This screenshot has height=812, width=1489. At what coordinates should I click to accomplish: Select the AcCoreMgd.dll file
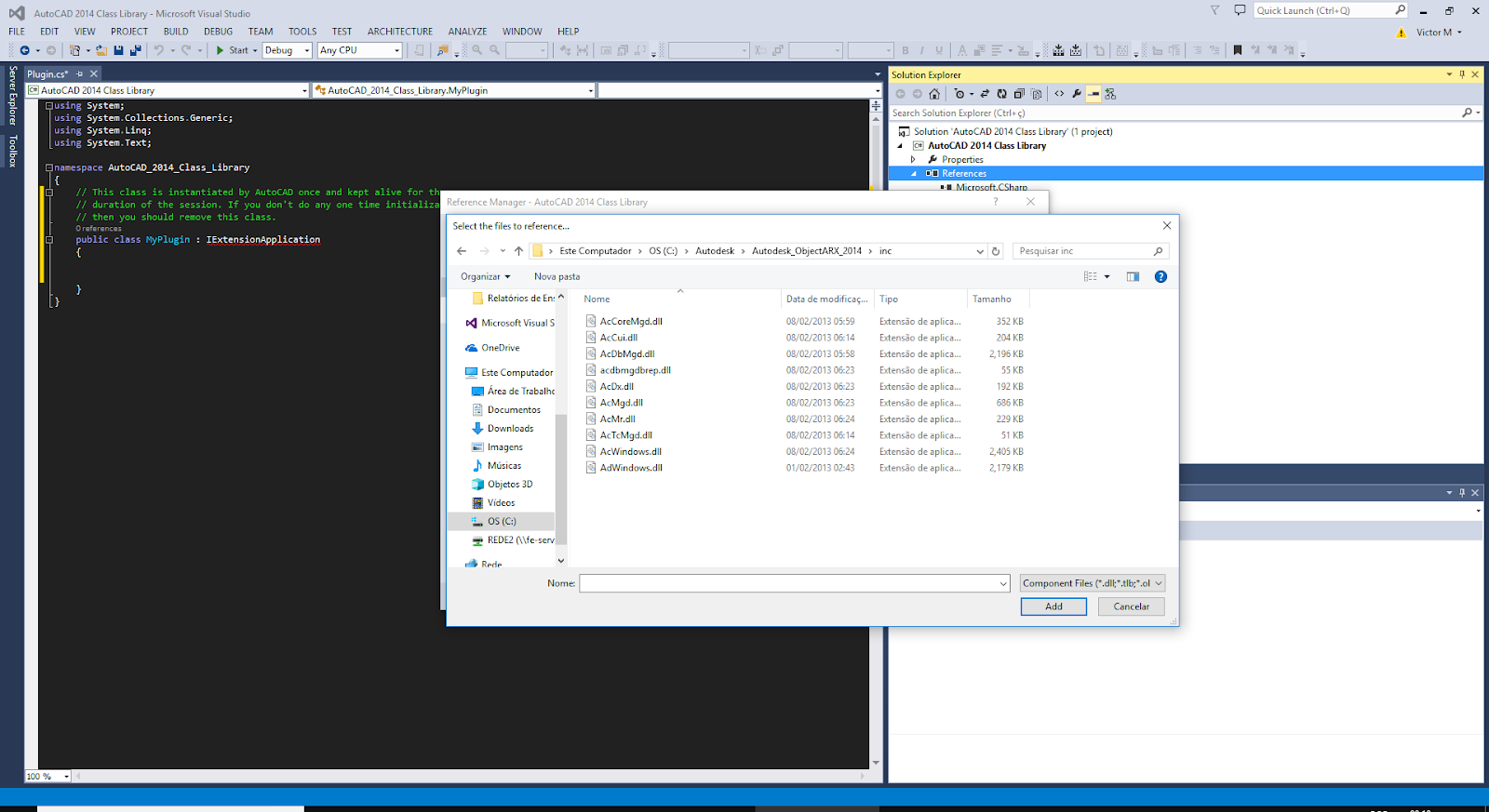(631, 321)
